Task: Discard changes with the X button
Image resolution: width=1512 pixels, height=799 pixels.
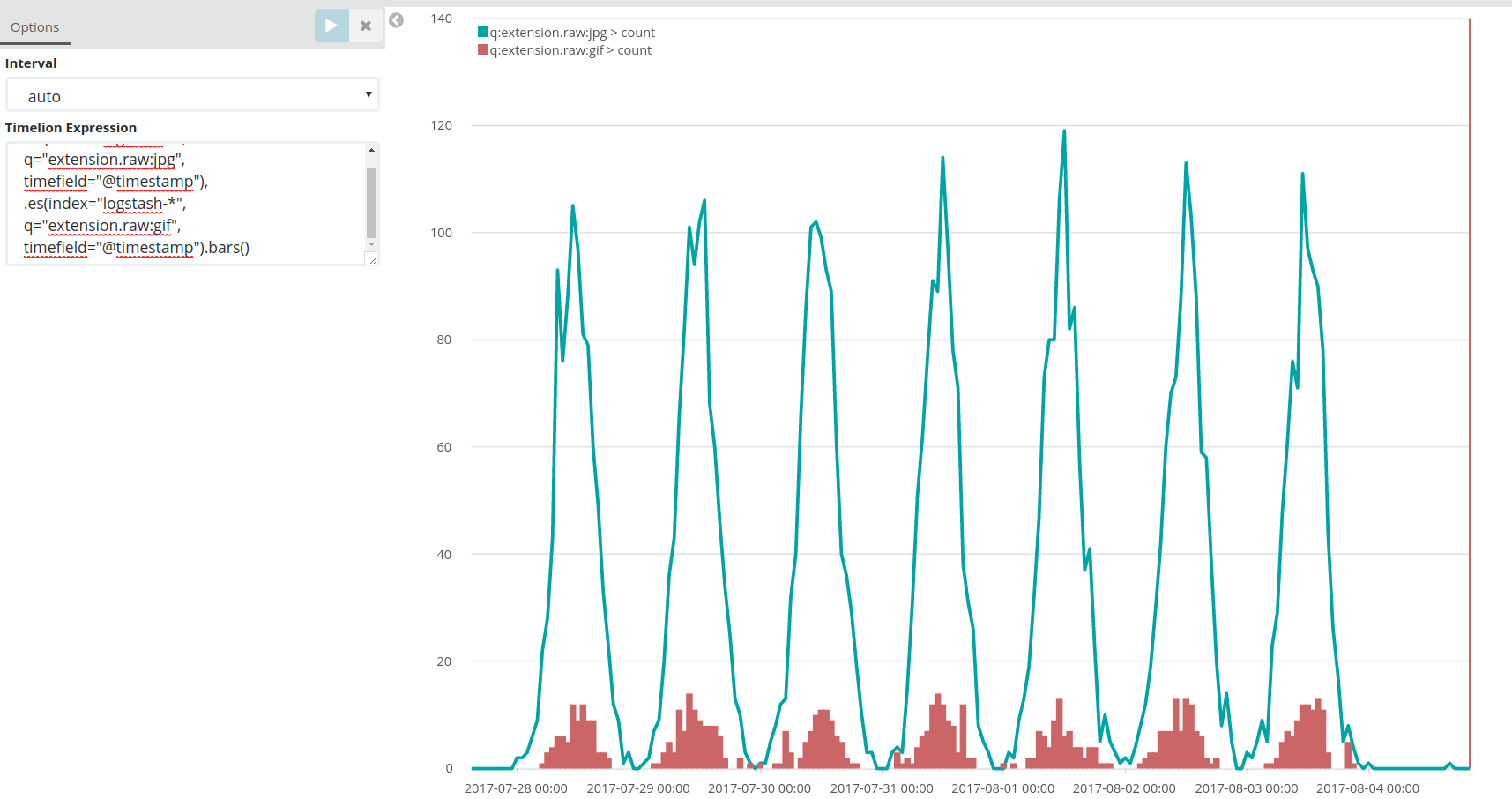Action: (x=366, y=26)
